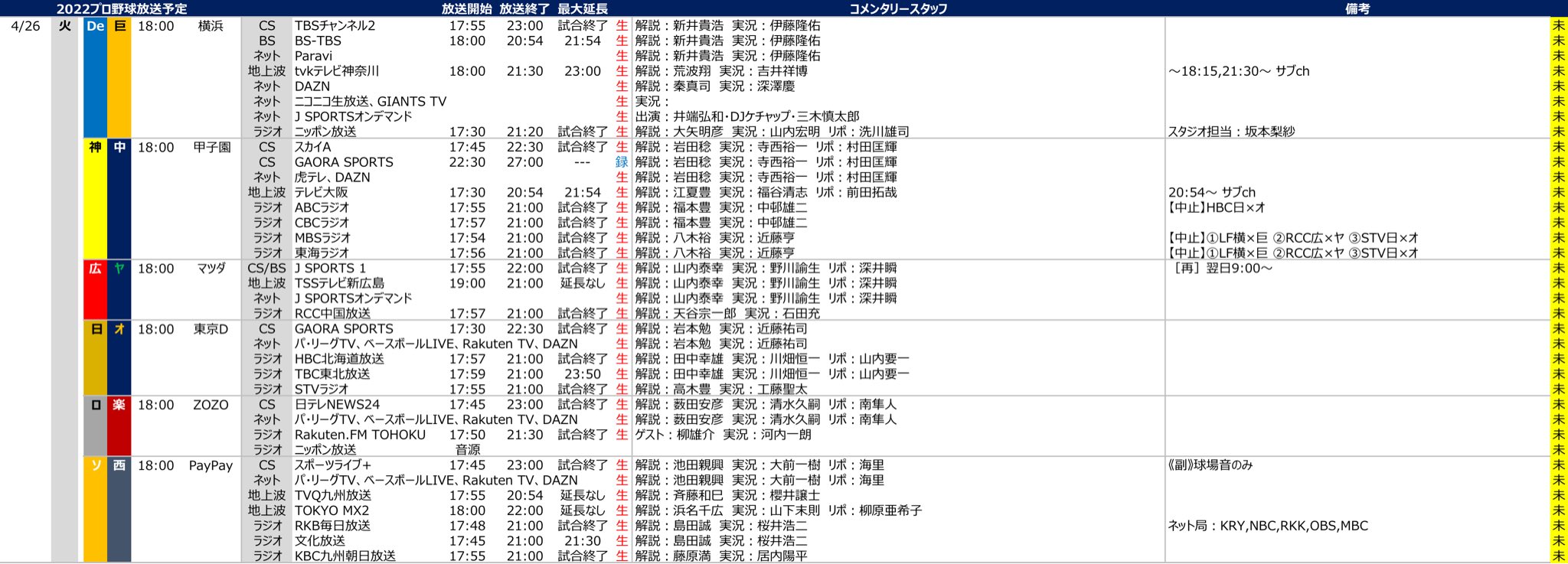Select the PayPay venue cell
Viewport: 1568px width, 564px height.
point(211,465)
